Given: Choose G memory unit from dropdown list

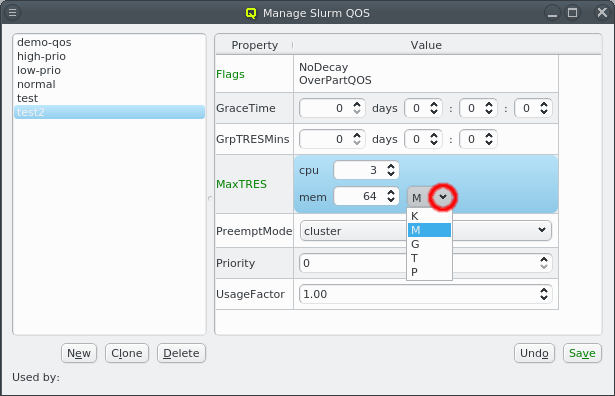Looking at the screenshot, I should 429,244.
